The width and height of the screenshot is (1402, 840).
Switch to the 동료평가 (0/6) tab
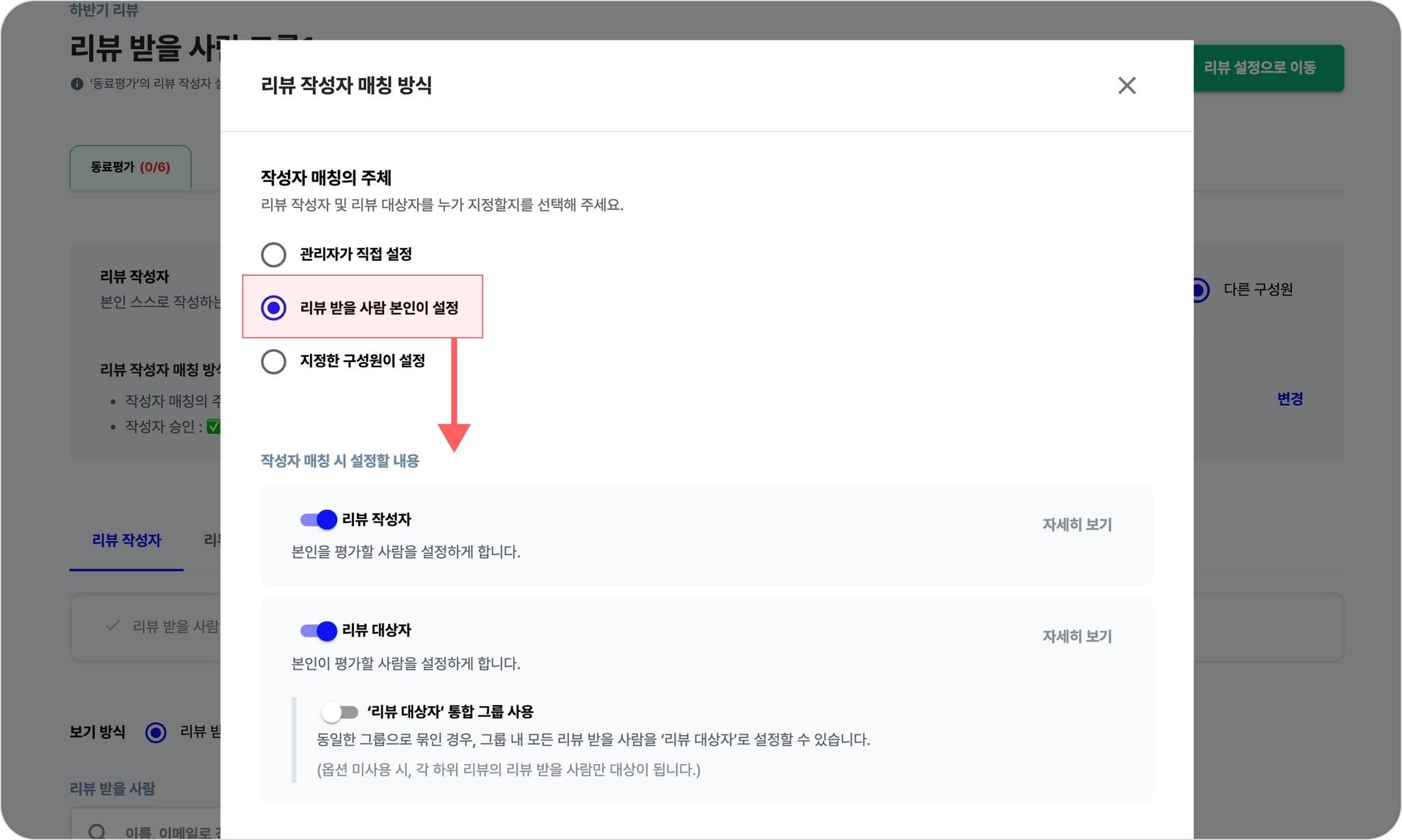click(x=130, y=167)
